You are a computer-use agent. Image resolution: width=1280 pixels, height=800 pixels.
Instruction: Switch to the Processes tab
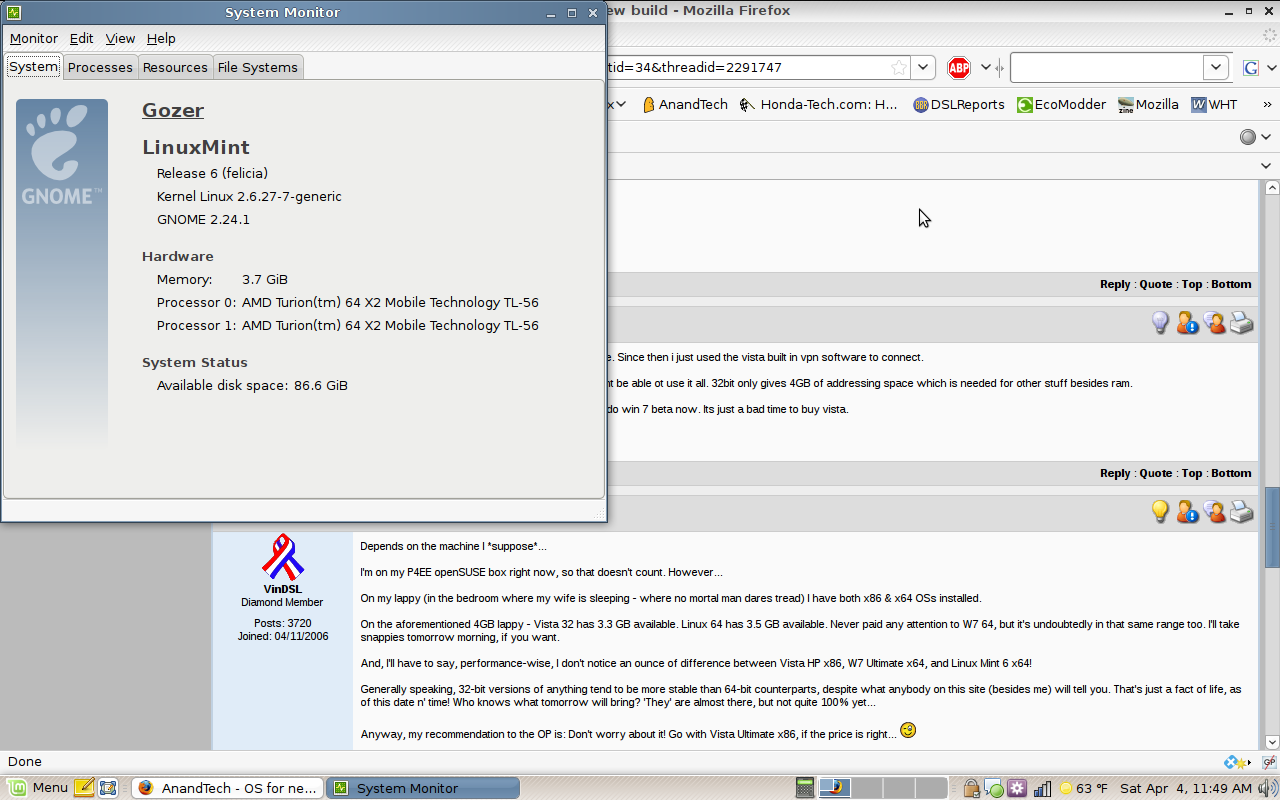pyautogui.click(x=100, y=67)
